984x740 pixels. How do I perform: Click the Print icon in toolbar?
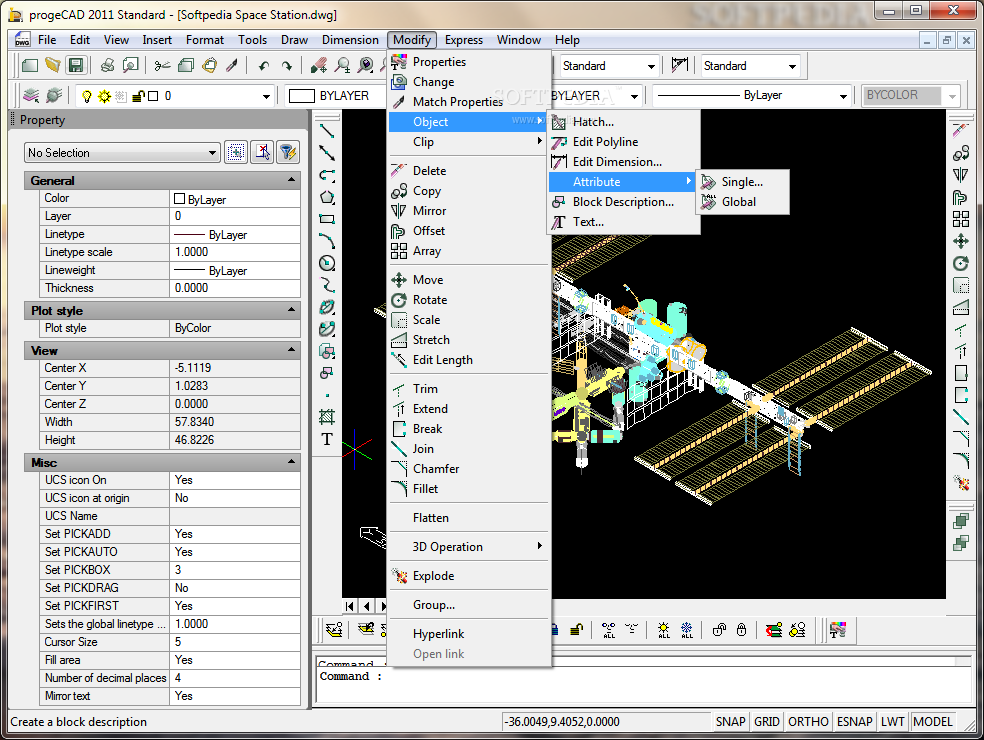tap(108, 65)
